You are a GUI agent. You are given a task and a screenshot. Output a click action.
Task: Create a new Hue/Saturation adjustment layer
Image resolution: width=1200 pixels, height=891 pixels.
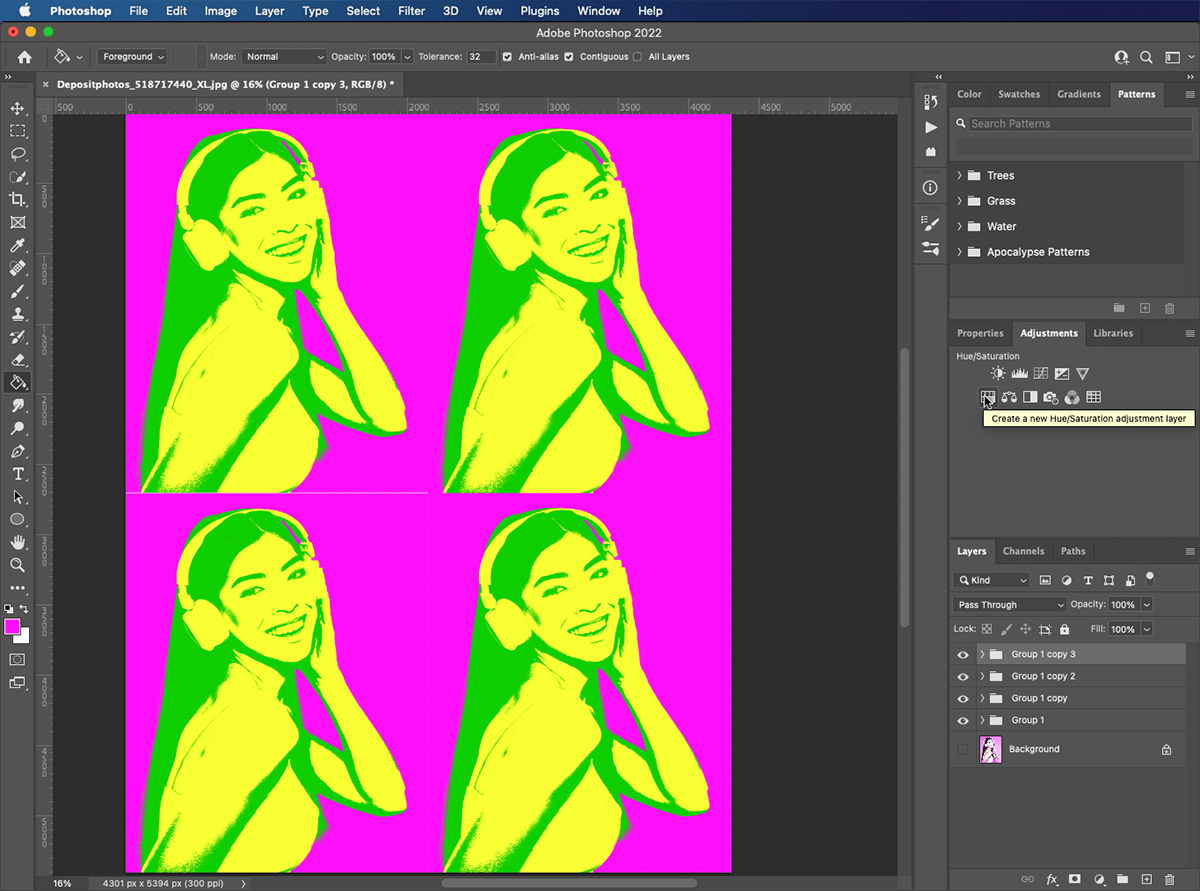[x=987, y=397]
